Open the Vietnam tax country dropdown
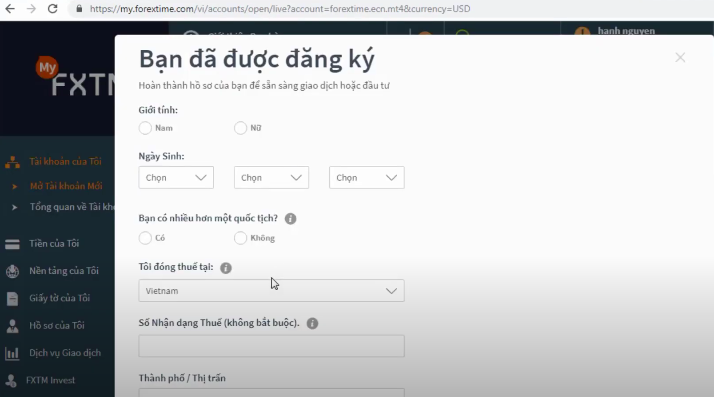 click(271, 290)
